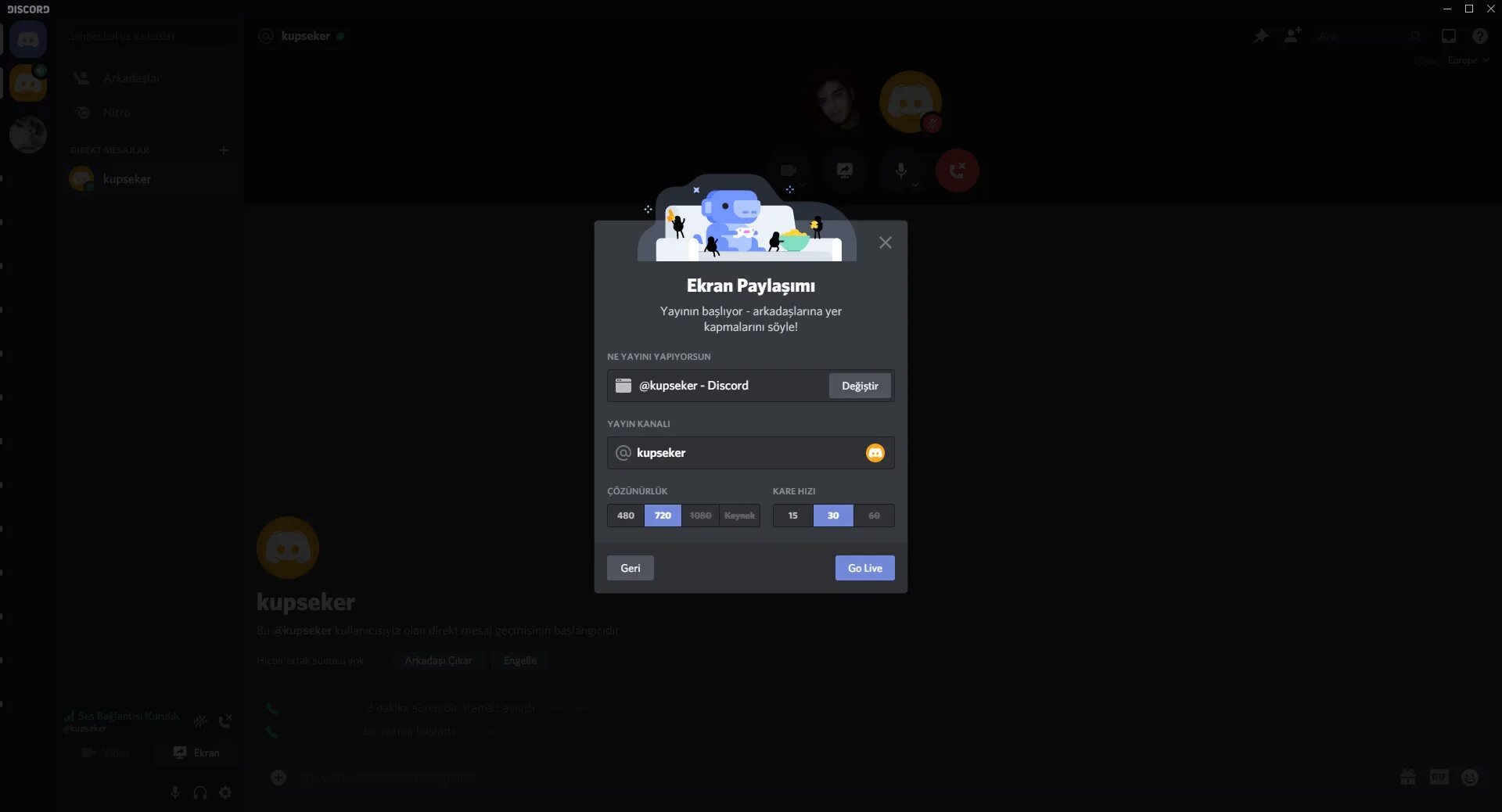Open kupseker direct message in sidebar

pos(149,179)
